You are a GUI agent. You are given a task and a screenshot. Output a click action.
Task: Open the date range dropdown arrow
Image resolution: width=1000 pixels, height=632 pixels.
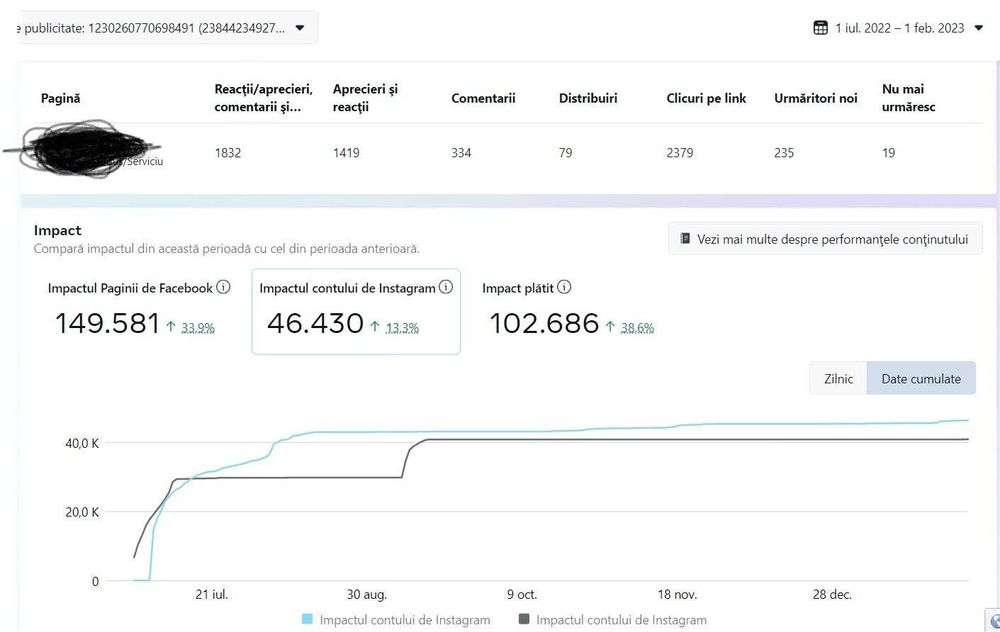[978, 28]
